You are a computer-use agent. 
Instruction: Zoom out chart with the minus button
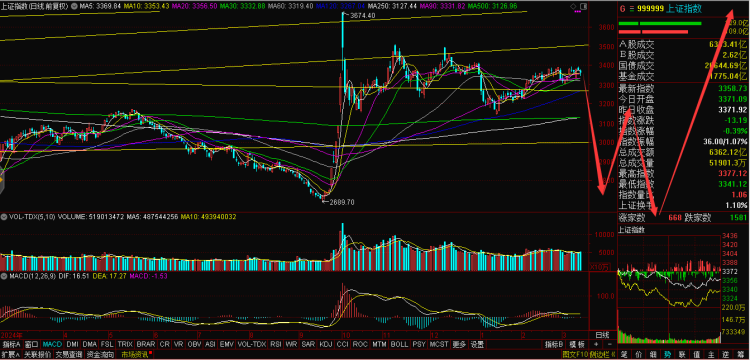pyautogui.click(x=609, y=344)
